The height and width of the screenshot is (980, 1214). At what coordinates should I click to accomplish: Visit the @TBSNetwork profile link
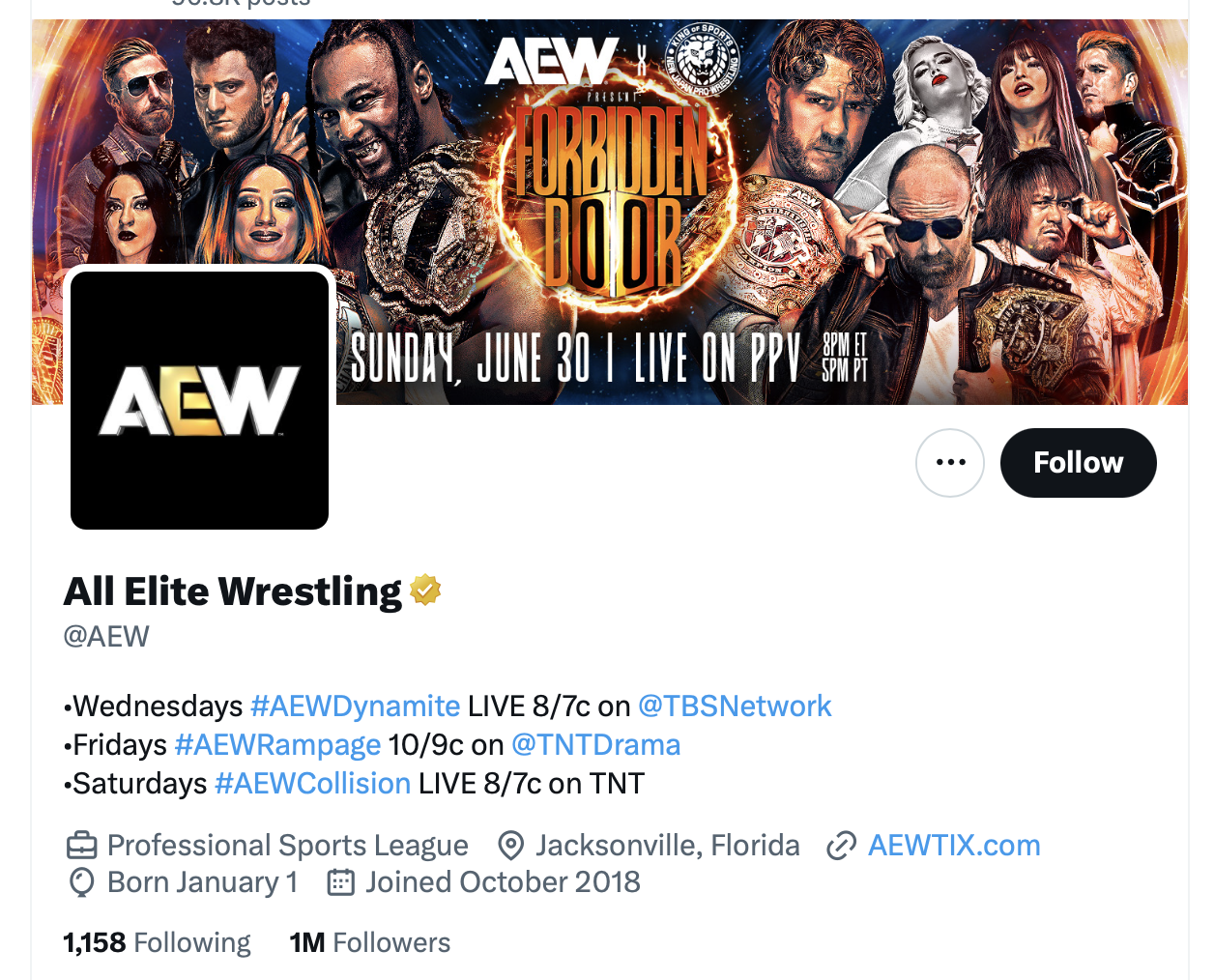tap(735, 706)
